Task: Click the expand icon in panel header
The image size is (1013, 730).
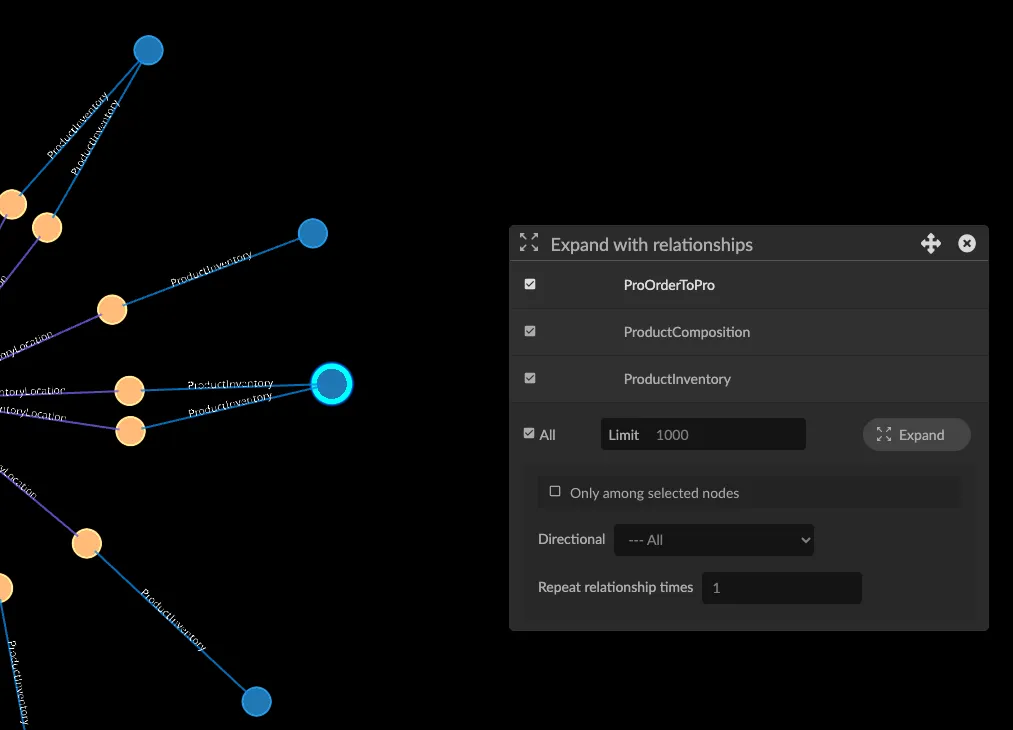Action: 529,242
